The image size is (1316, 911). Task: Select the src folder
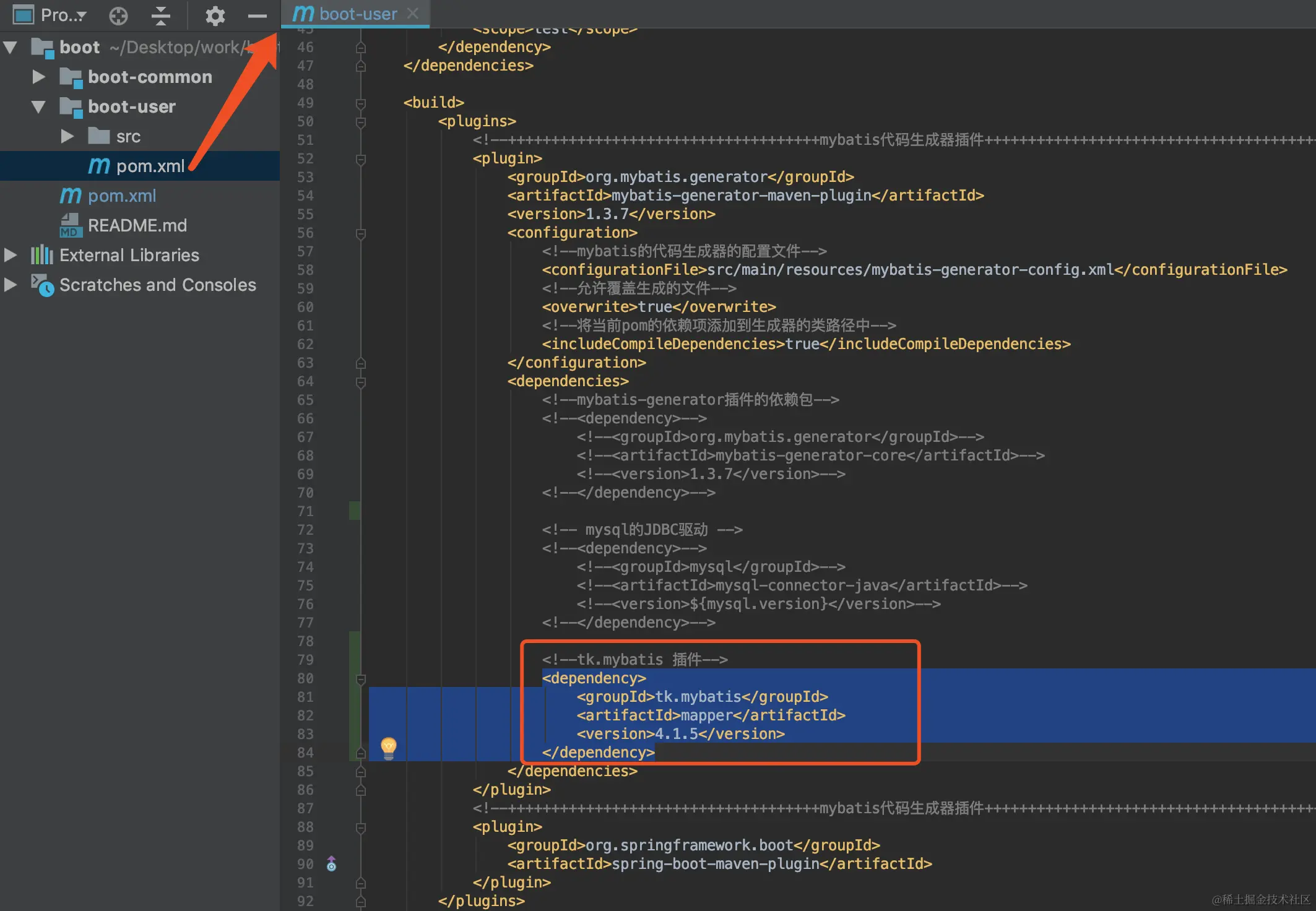click(x=128, y=136)
